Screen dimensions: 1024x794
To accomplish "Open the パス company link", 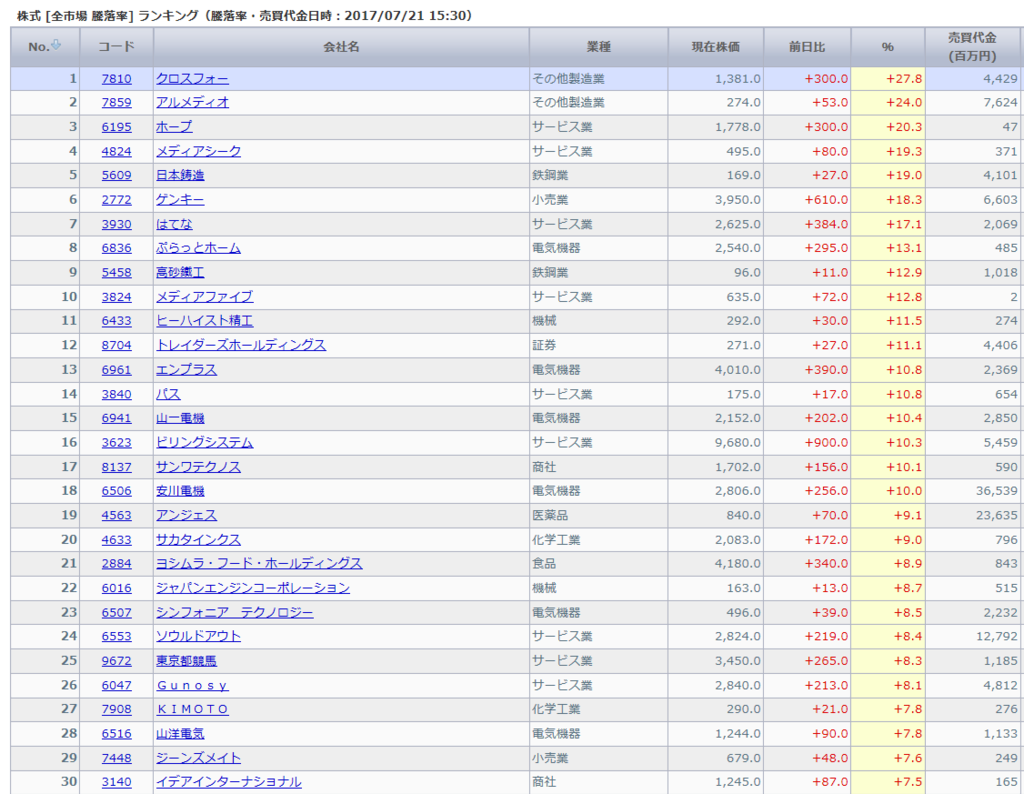I will point(168,394).
